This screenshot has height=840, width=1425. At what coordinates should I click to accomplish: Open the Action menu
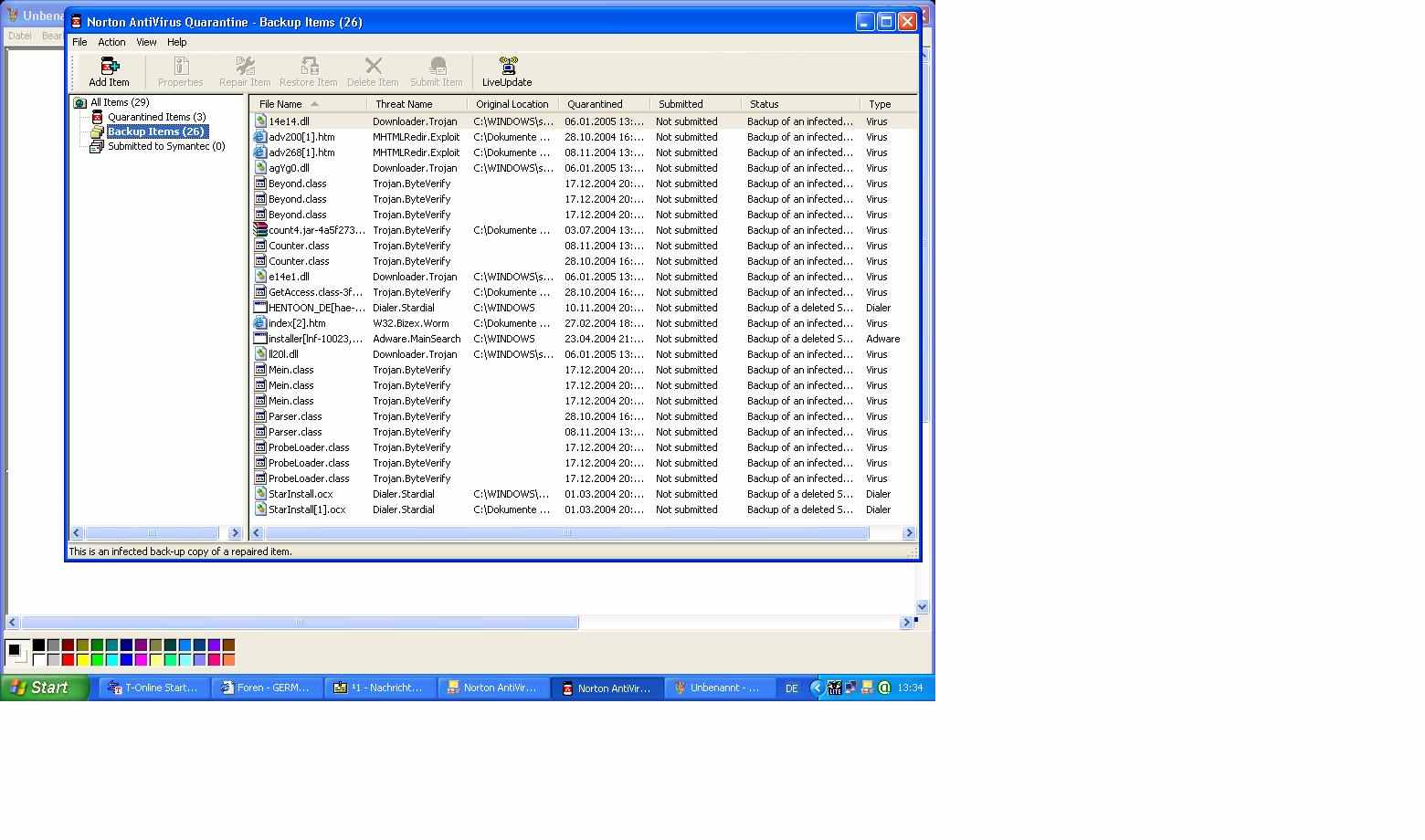(111, 42)
